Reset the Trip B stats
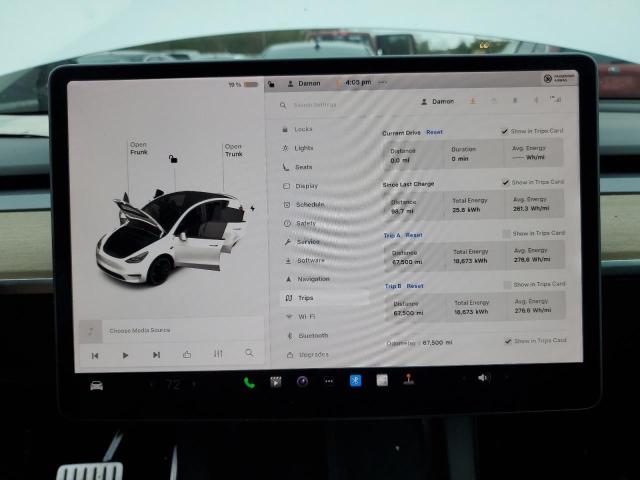This screenshot has height=480, width=640. pyautogui.click(x=415, y=286)
